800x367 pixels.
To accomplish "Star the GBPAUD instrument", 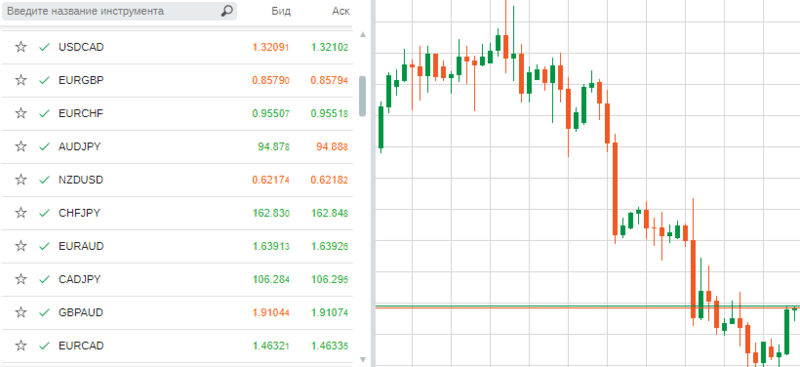I will (20, 312).
